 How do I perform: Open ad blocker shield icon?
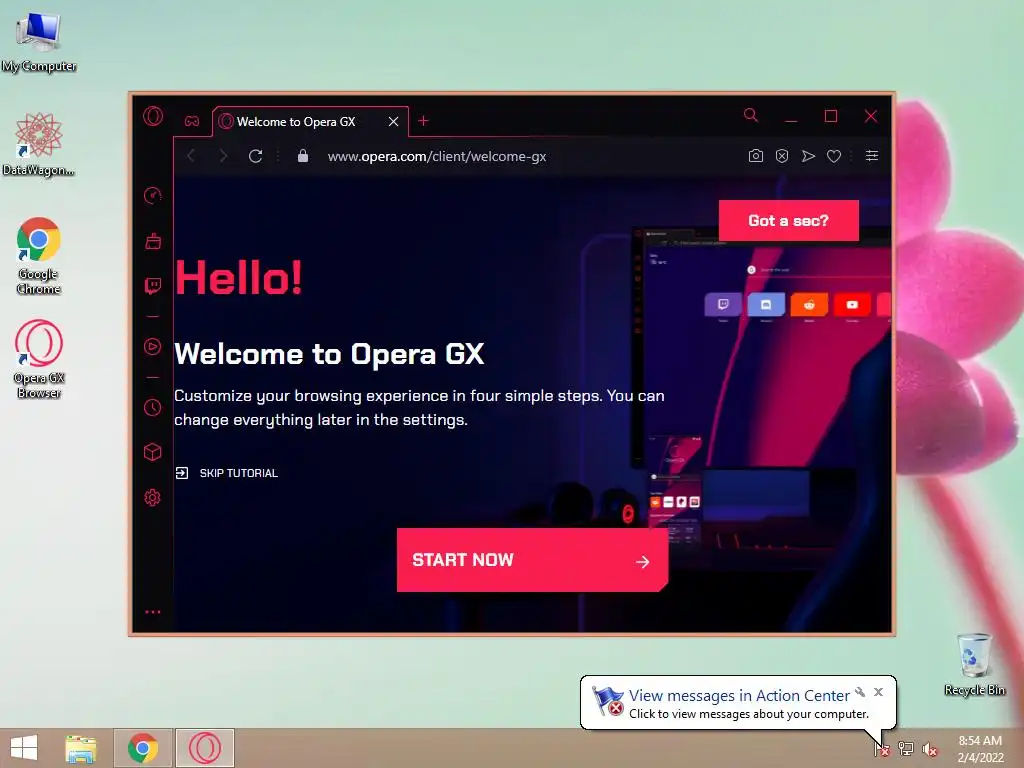pos(782,156)
